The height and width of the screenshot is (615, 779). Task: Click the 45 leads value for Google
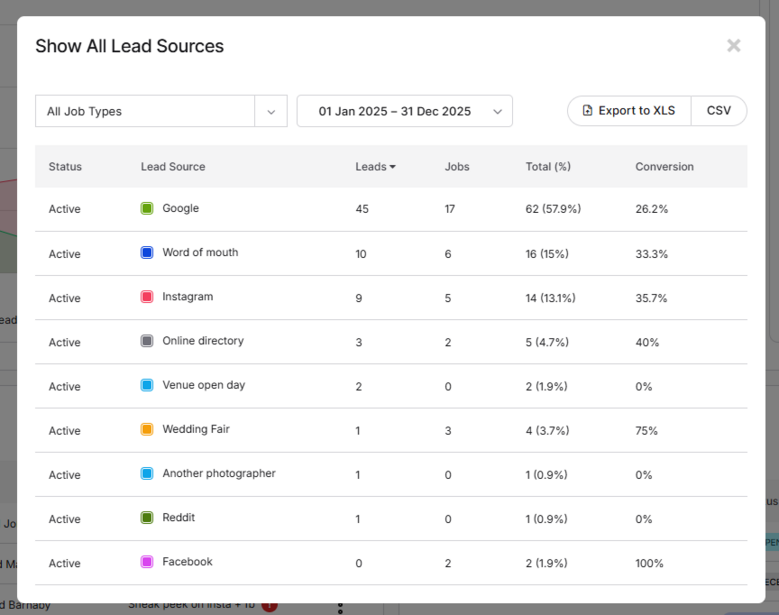coord(362,209)
